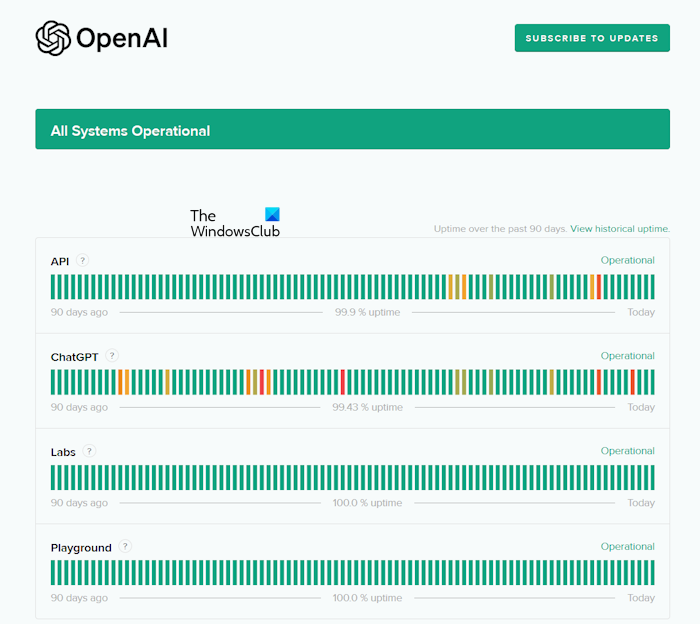Click the TheWindowsClub watermark logo
The width and height of the screenshot is (700, 624).
pos(236,223)
